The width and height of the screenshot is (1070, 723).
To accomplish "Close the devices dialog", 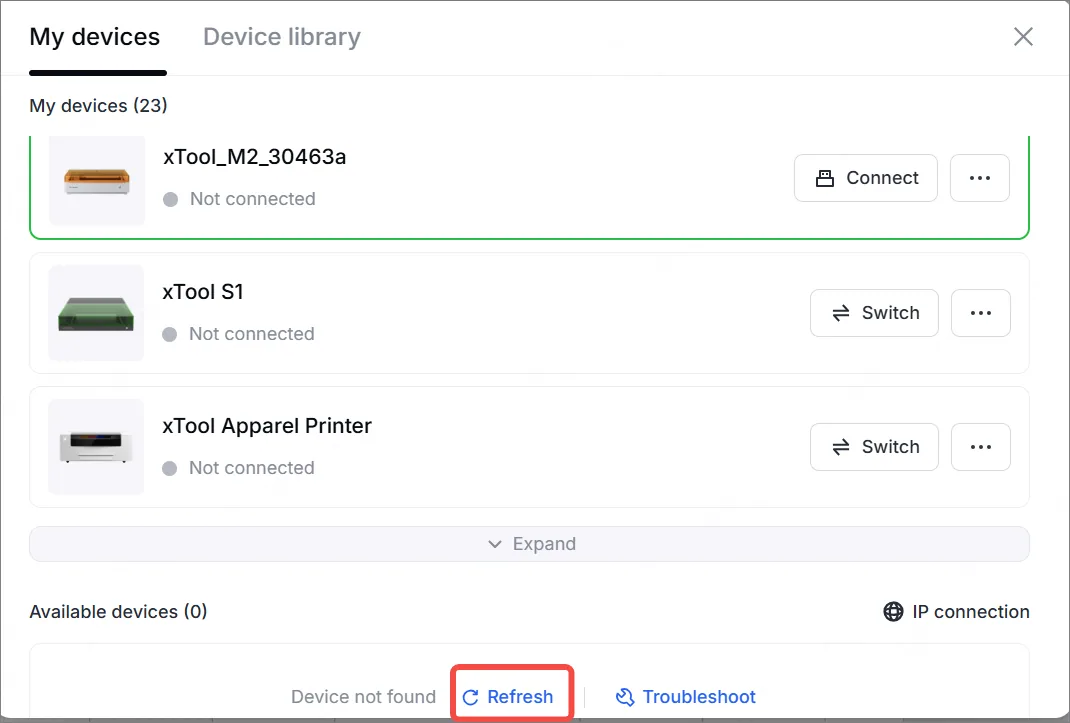I will pyautogui.click(x=1023, y=36).
